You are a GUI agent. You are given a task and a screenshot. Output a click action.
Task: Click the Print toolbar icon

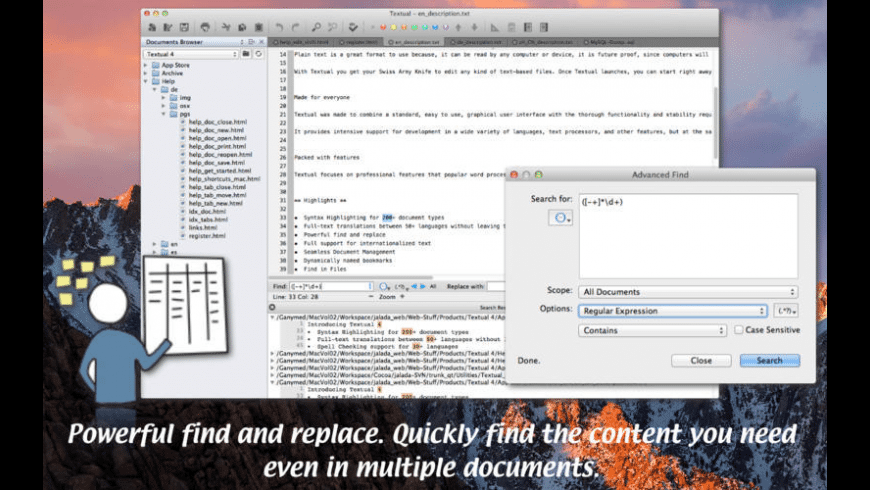pos(205,27)
